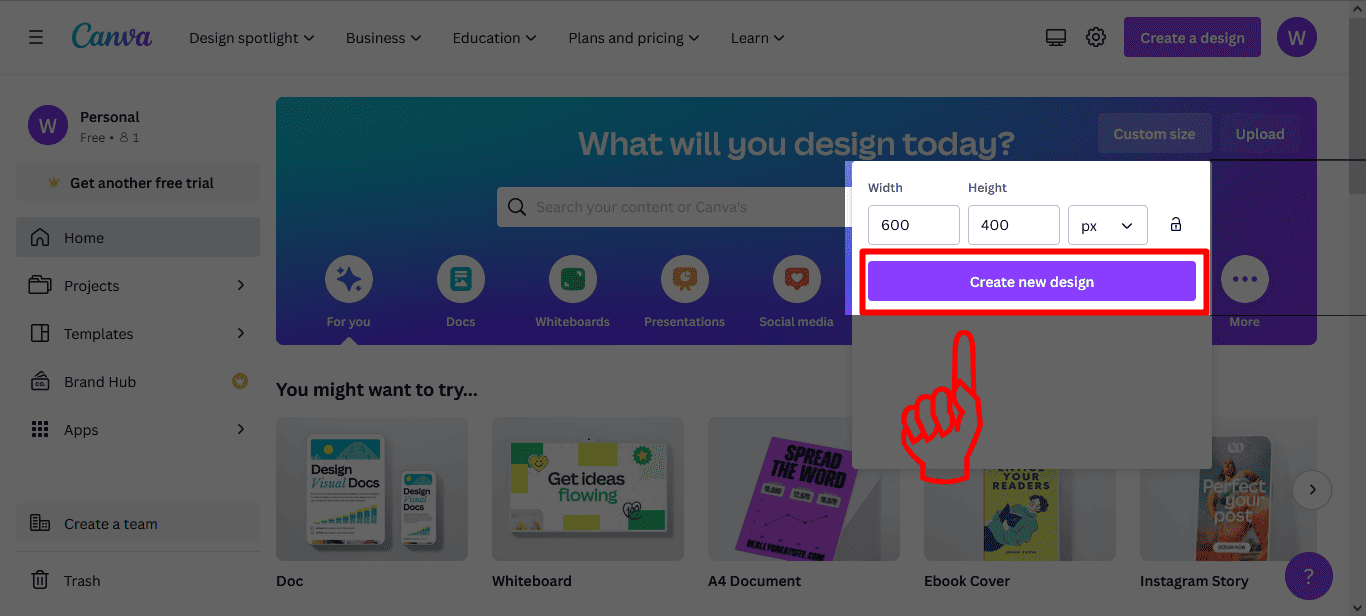Viewport: 1366px width, 616px height.
Task: Expand the Plans and pricing menu
Action: point(634,38)
